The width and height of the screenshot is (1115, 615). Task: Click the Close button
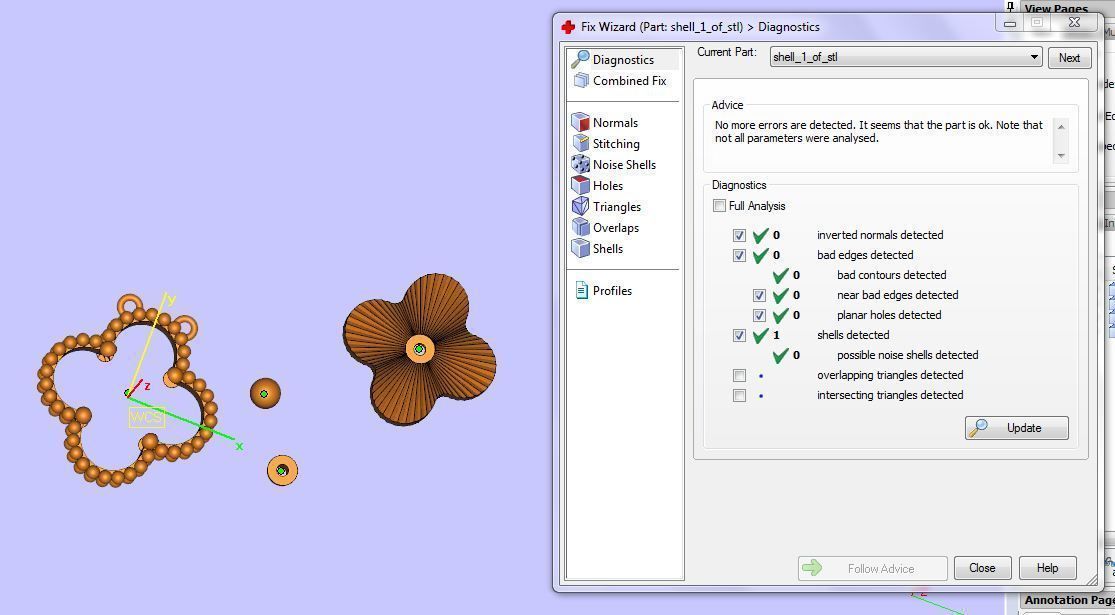click(x=982, y=568)
